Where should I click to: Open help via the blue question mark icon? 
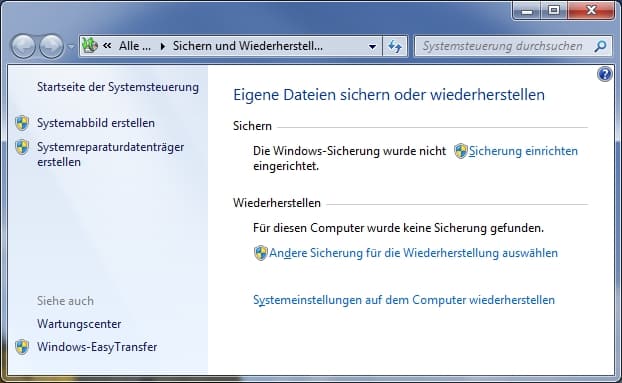(x=605, y=74)
